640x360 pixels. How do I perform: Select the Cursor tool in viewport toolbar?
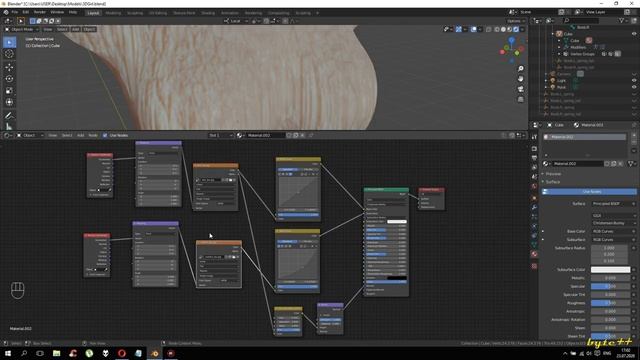(9, 54)
